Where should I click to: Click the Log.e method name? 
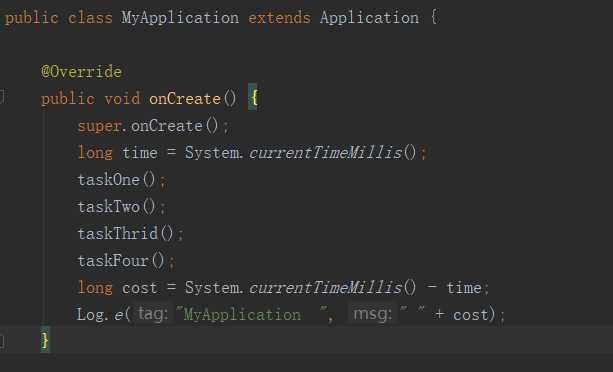[119, 315]
